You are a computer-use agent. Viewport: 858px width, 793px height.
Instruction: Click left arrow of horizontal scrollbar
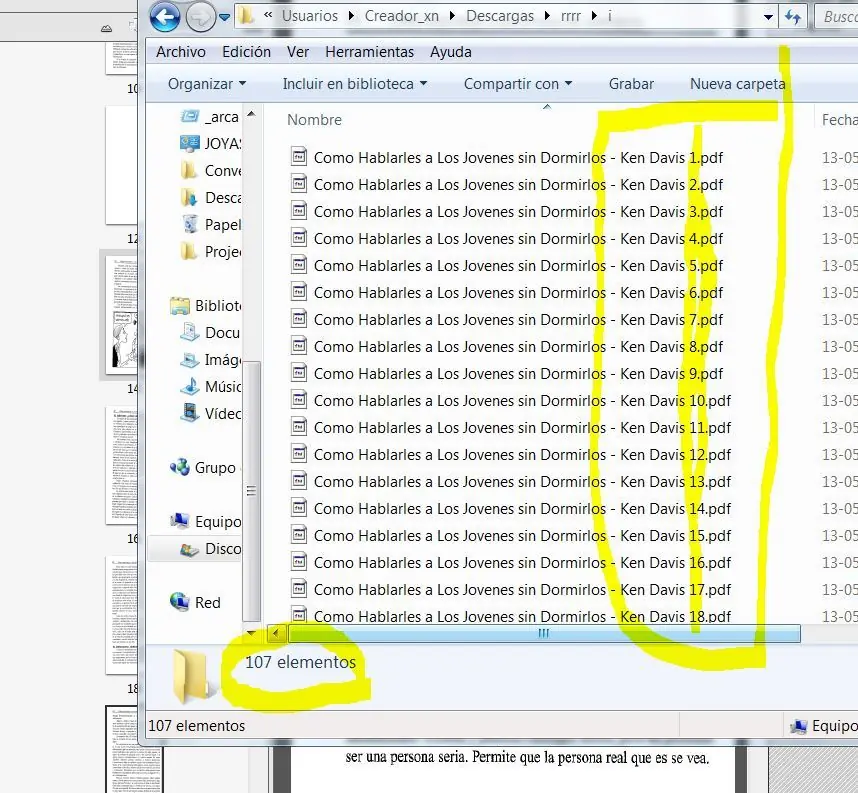(276, 634)
